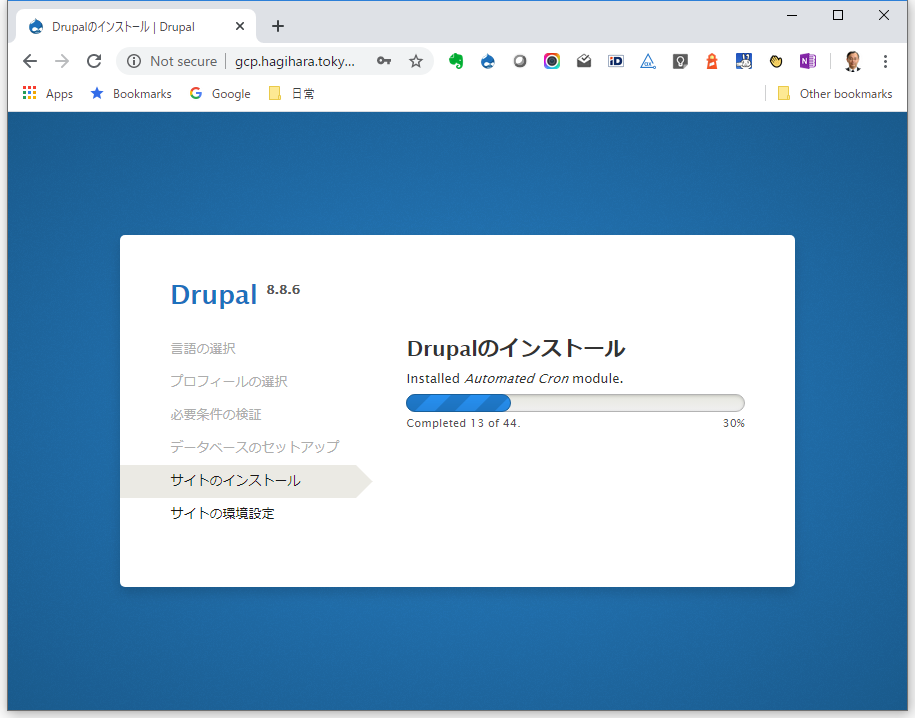The image size is (915, 718).
Task: Select the プロフィールの選択 step
Action: point(229,381)
